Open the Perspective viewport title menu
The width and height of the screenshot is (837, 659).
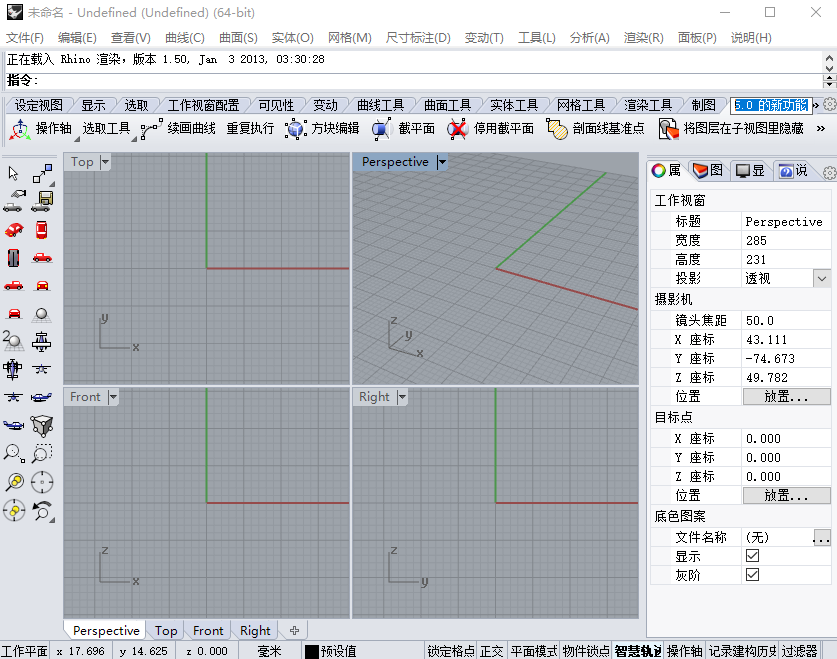coord(441,161)
